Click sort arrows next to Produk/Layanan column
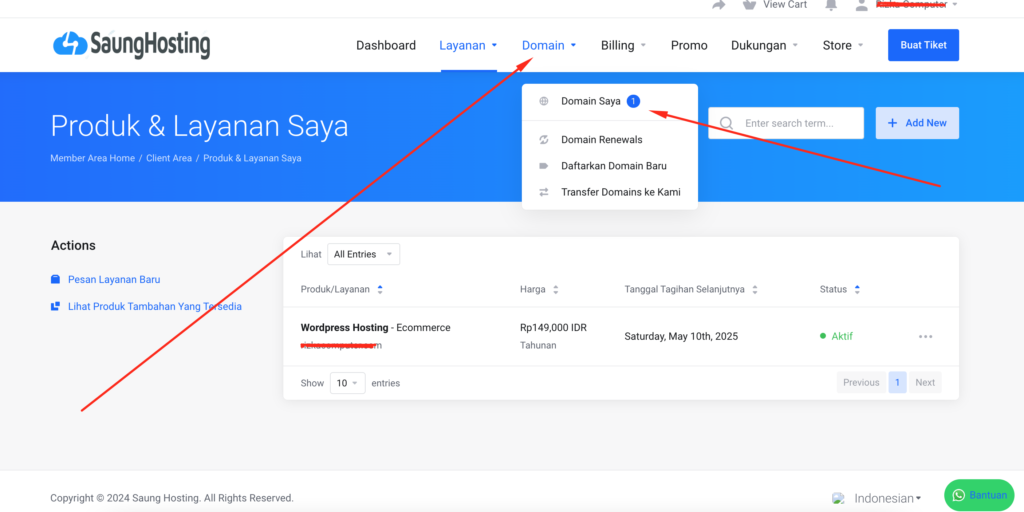The image size is (1024, 512). coord(380,290)
